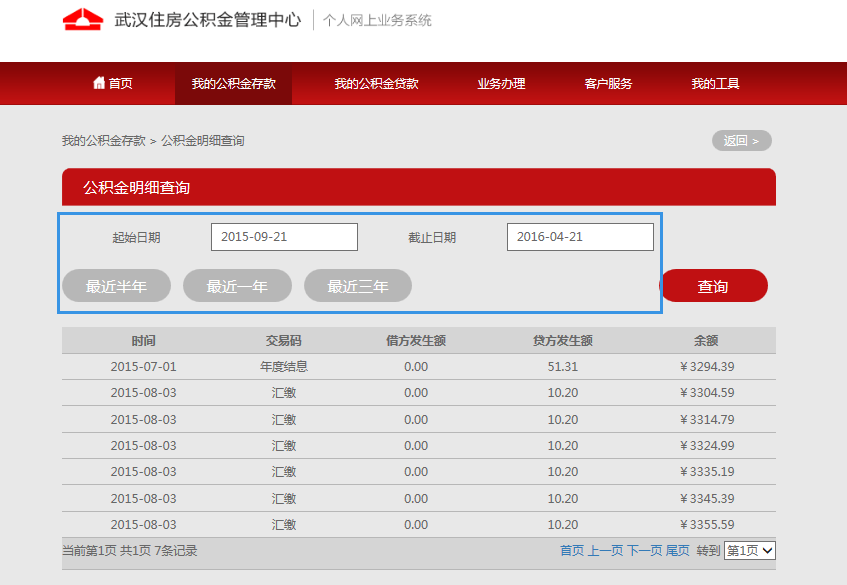Click the 上一页 previous page link
847x585 pixels.
click(x=605, y=551)
